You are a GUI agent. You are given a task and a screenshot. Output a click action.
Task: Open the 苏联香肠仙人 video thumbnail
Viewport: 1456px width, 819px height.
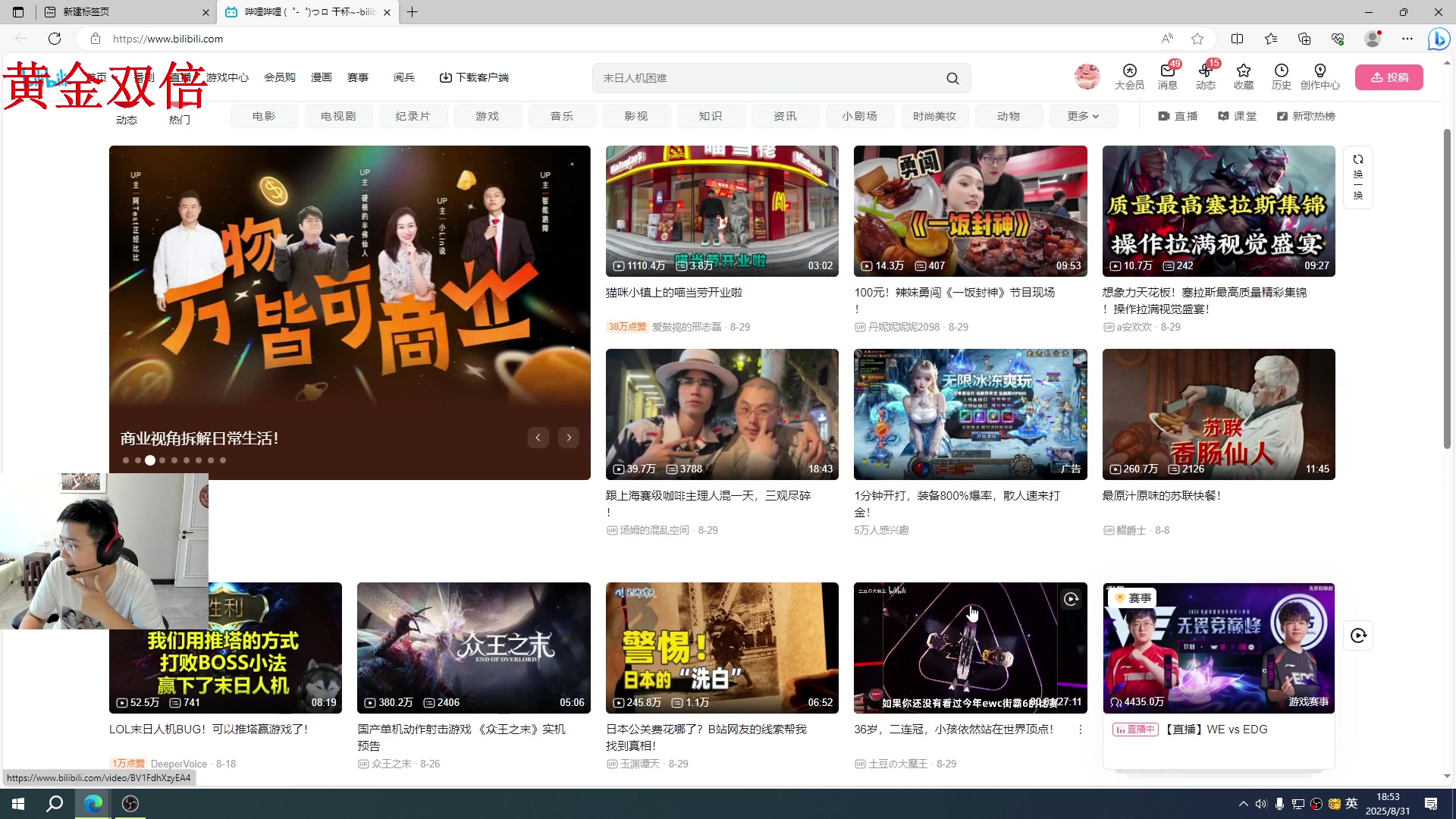pos(1219,414)
